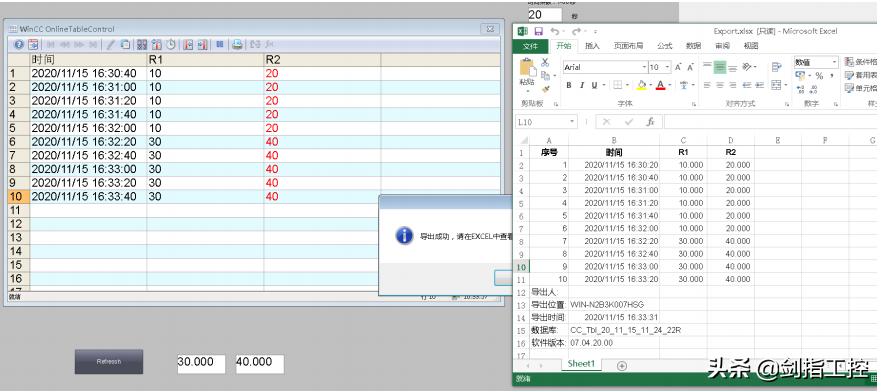Click WinCC 时间 column header
The height and width of the screenshot is (392, 881).
88,60
